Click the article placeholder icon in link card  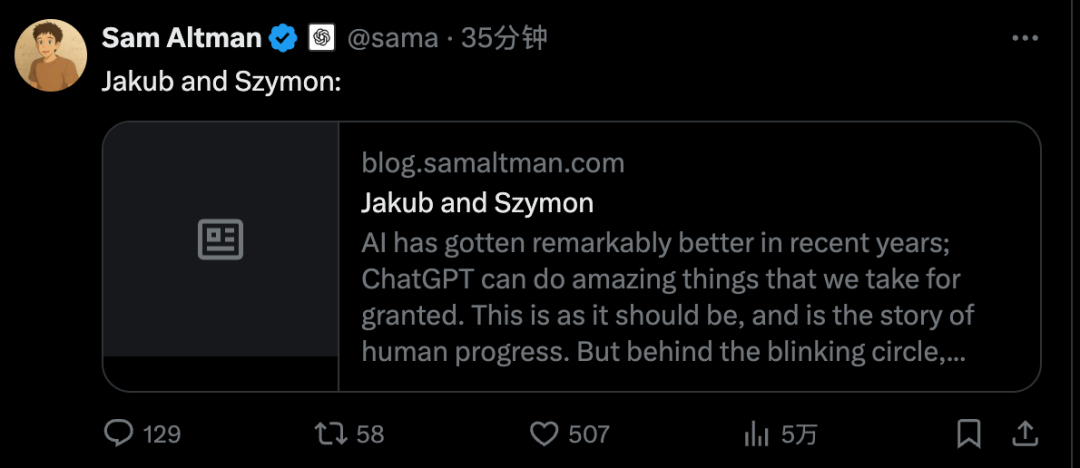pyautogui.click(x=220, y=240)
